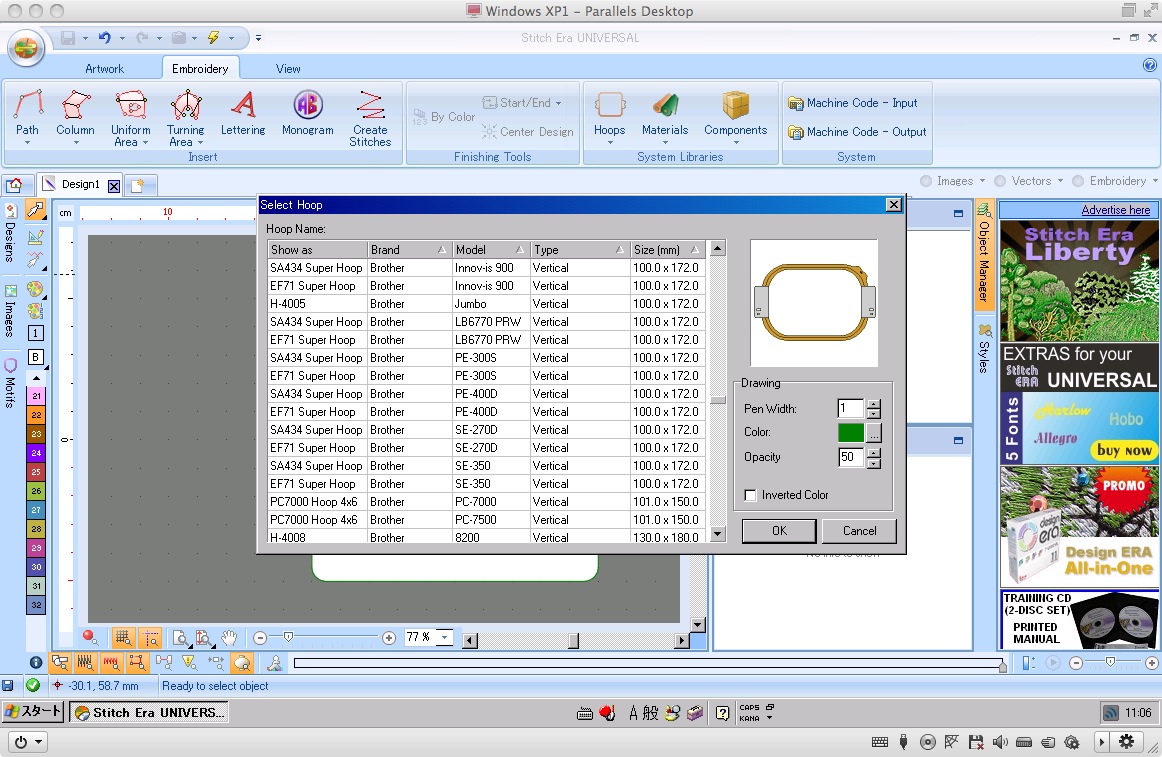Select the H-4005 Jumbo hoop row
The image size is (1162, 757).
pos(485,304)
